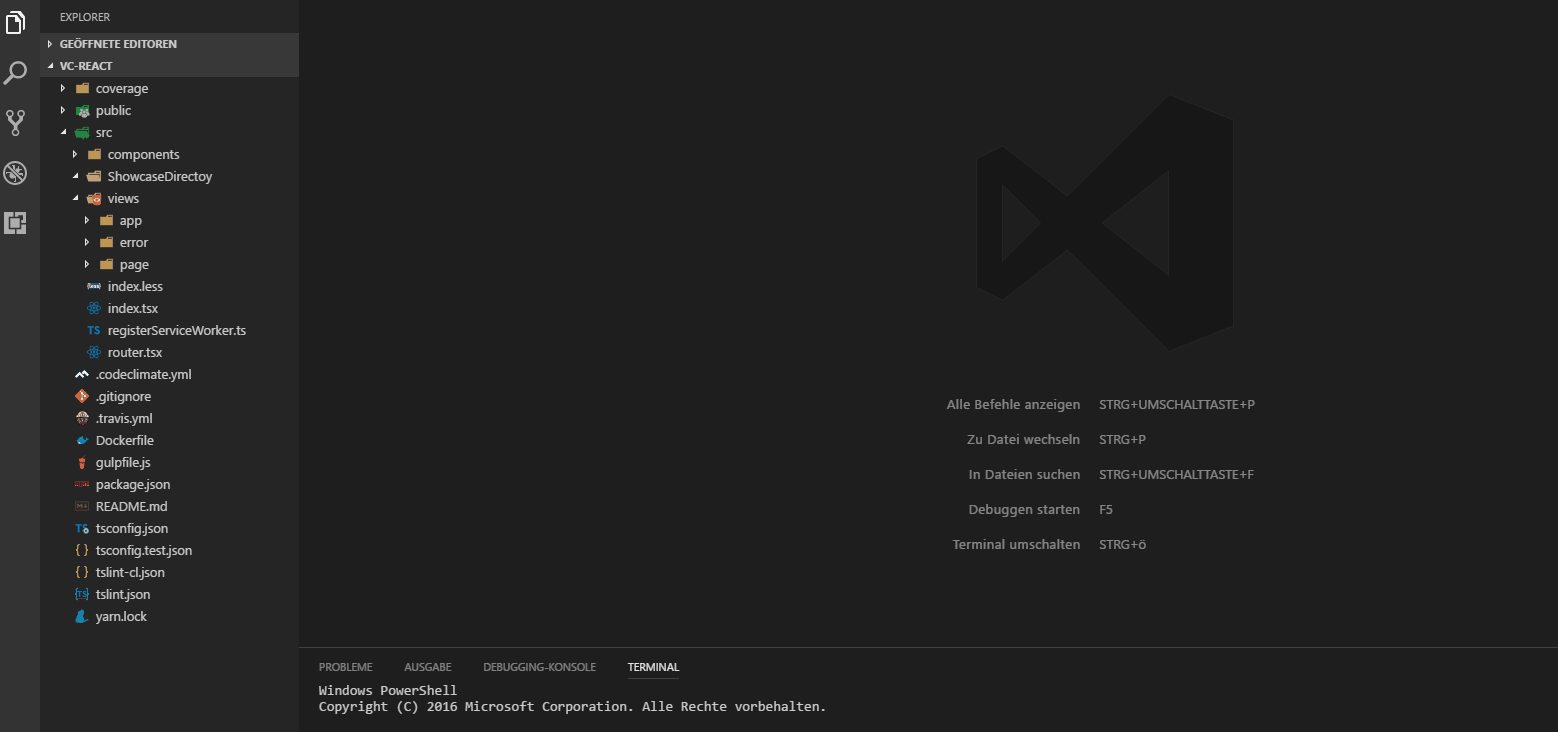Open the Source Control view icon

(x=16, y=123)
